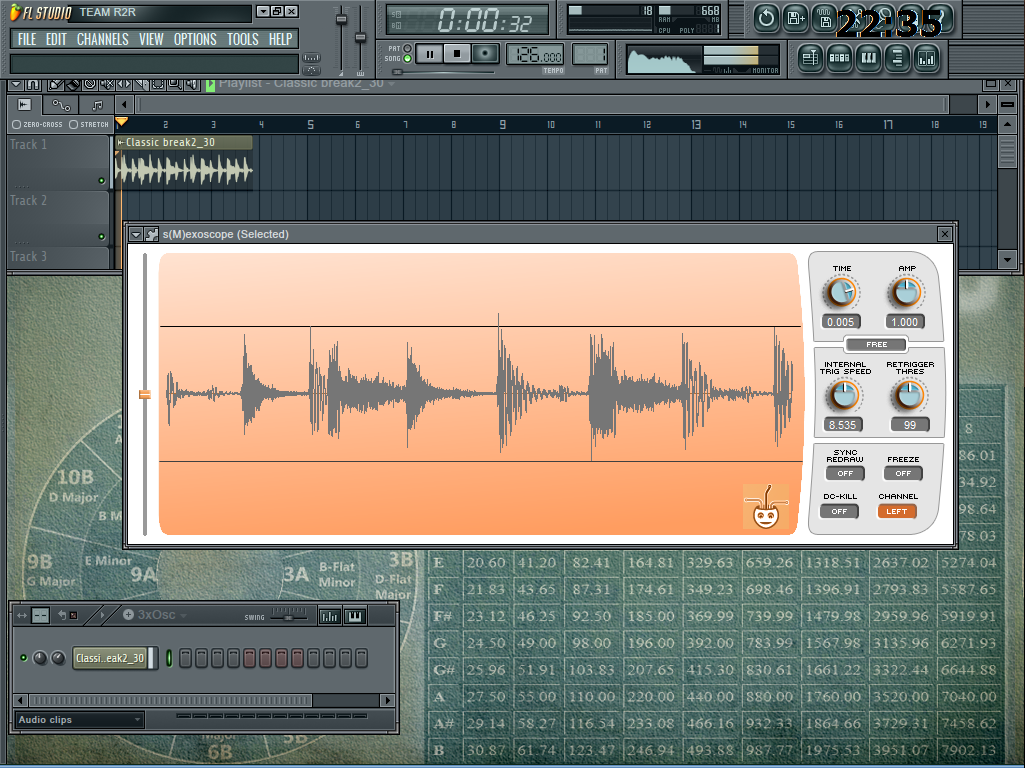This screenshot has height=768, width=1025.
Task: Click the undo history circular arrow icon
Action: point(766,18)
